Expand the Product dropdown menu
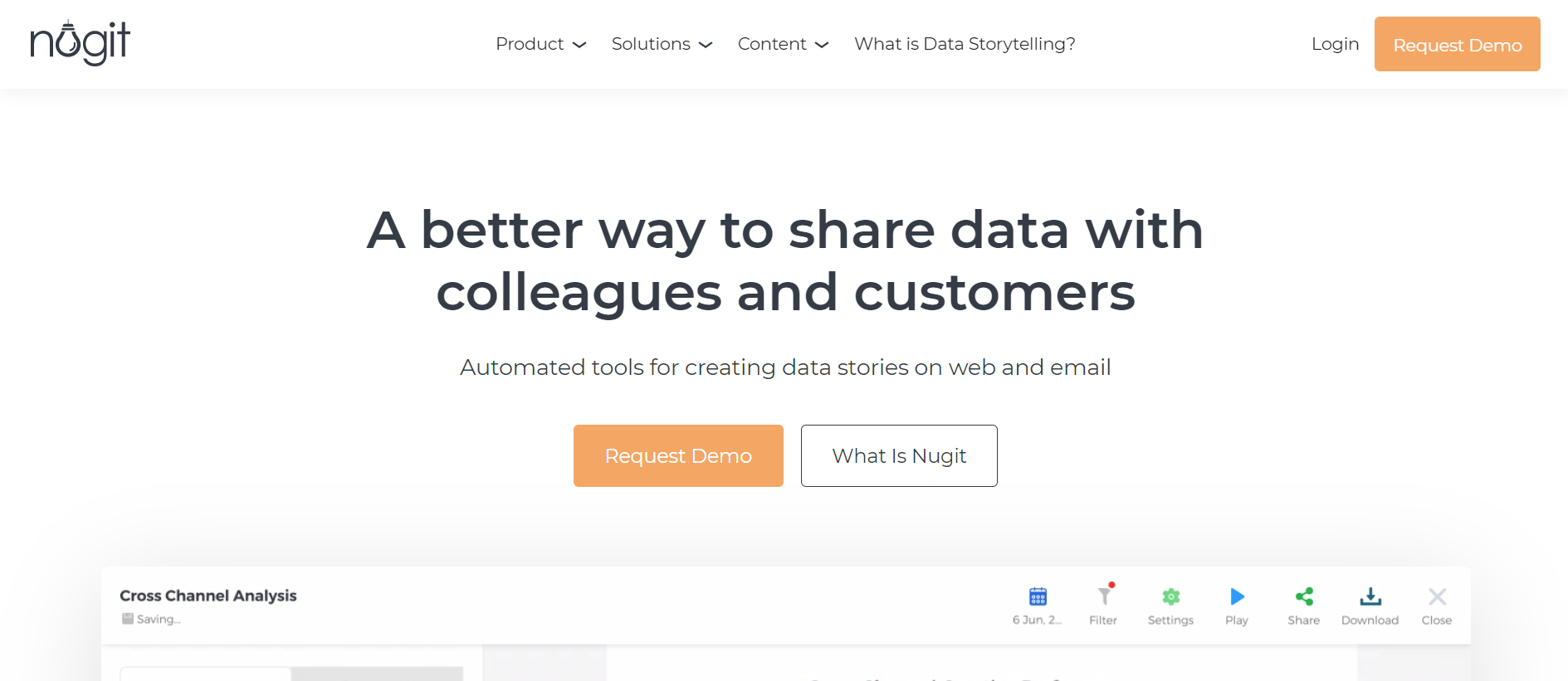This screenshot has width=1568, height=681. [x=541, y=44]
